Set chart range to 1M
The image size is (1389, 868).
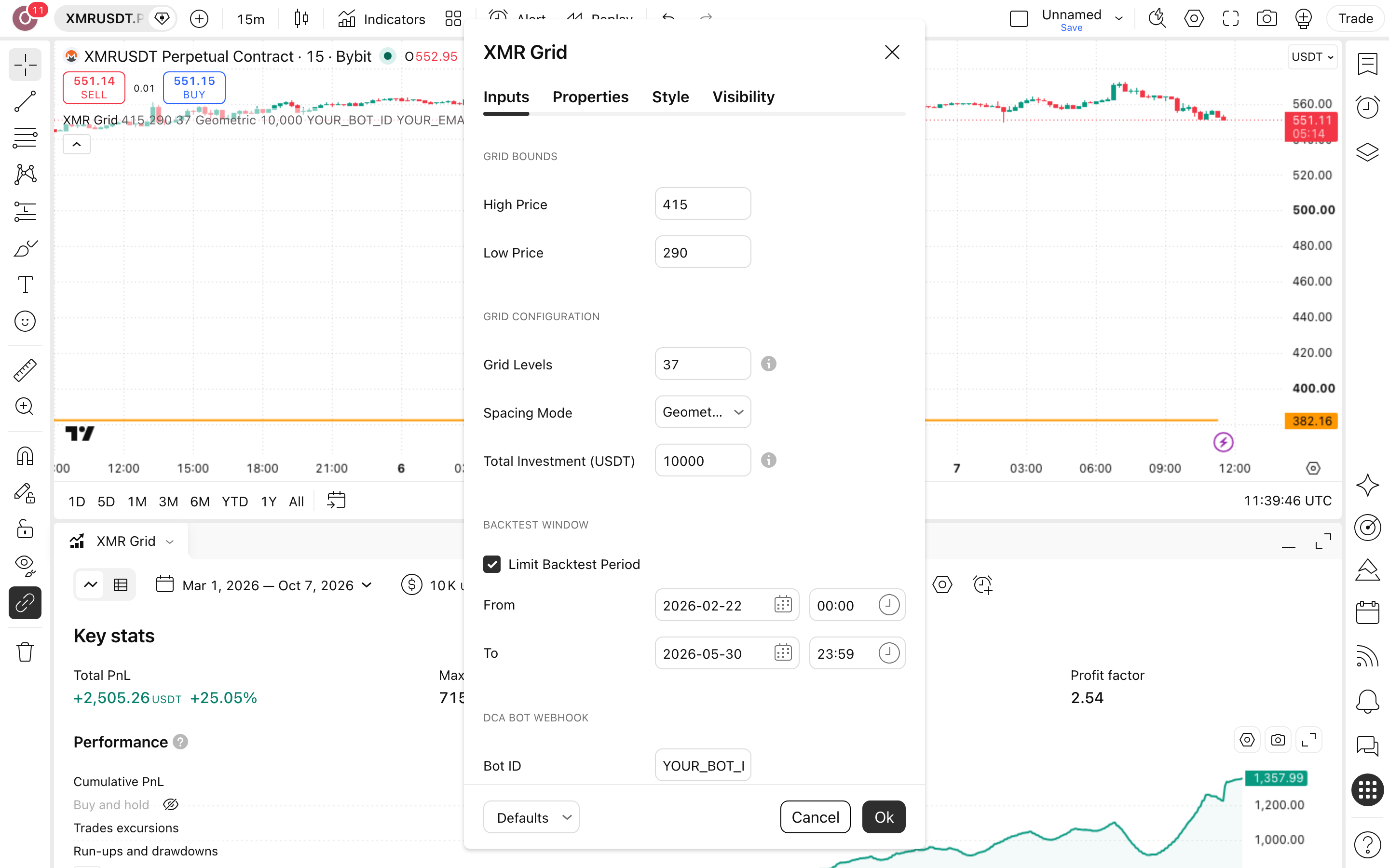[x=136, y=501]
